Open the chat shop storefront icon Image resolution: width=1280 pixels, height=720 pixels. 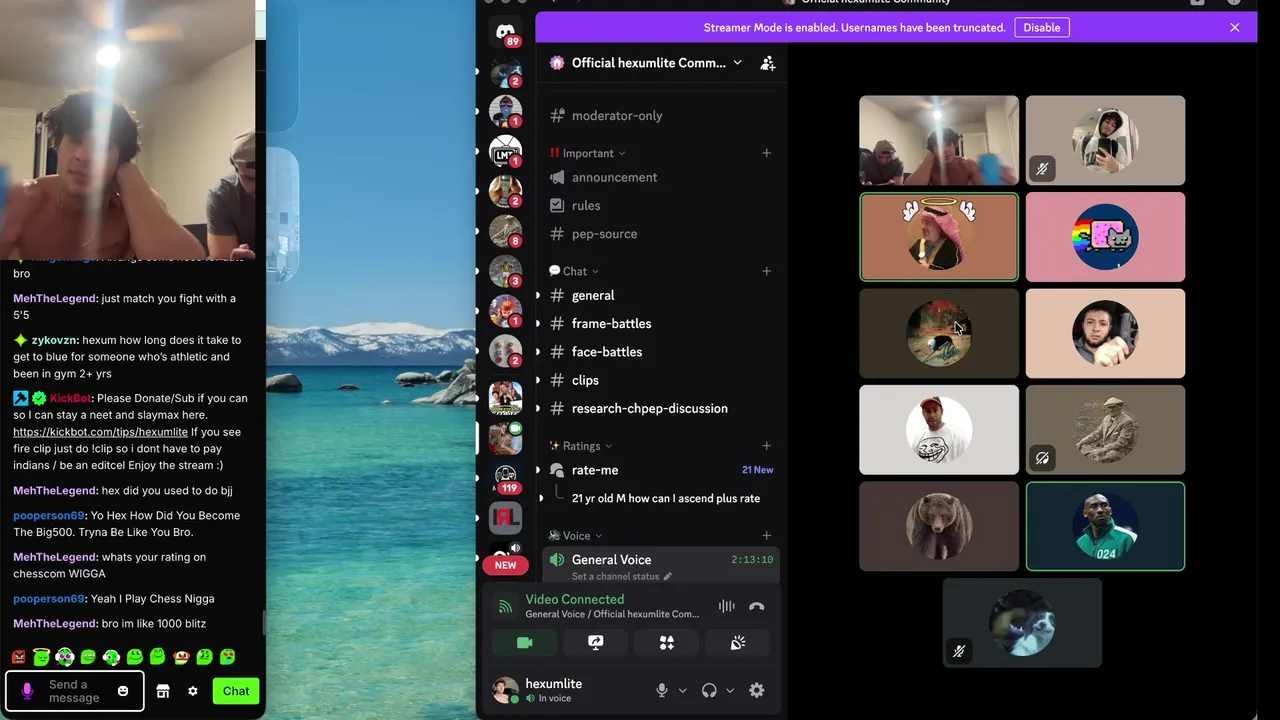tap(163, 691)
